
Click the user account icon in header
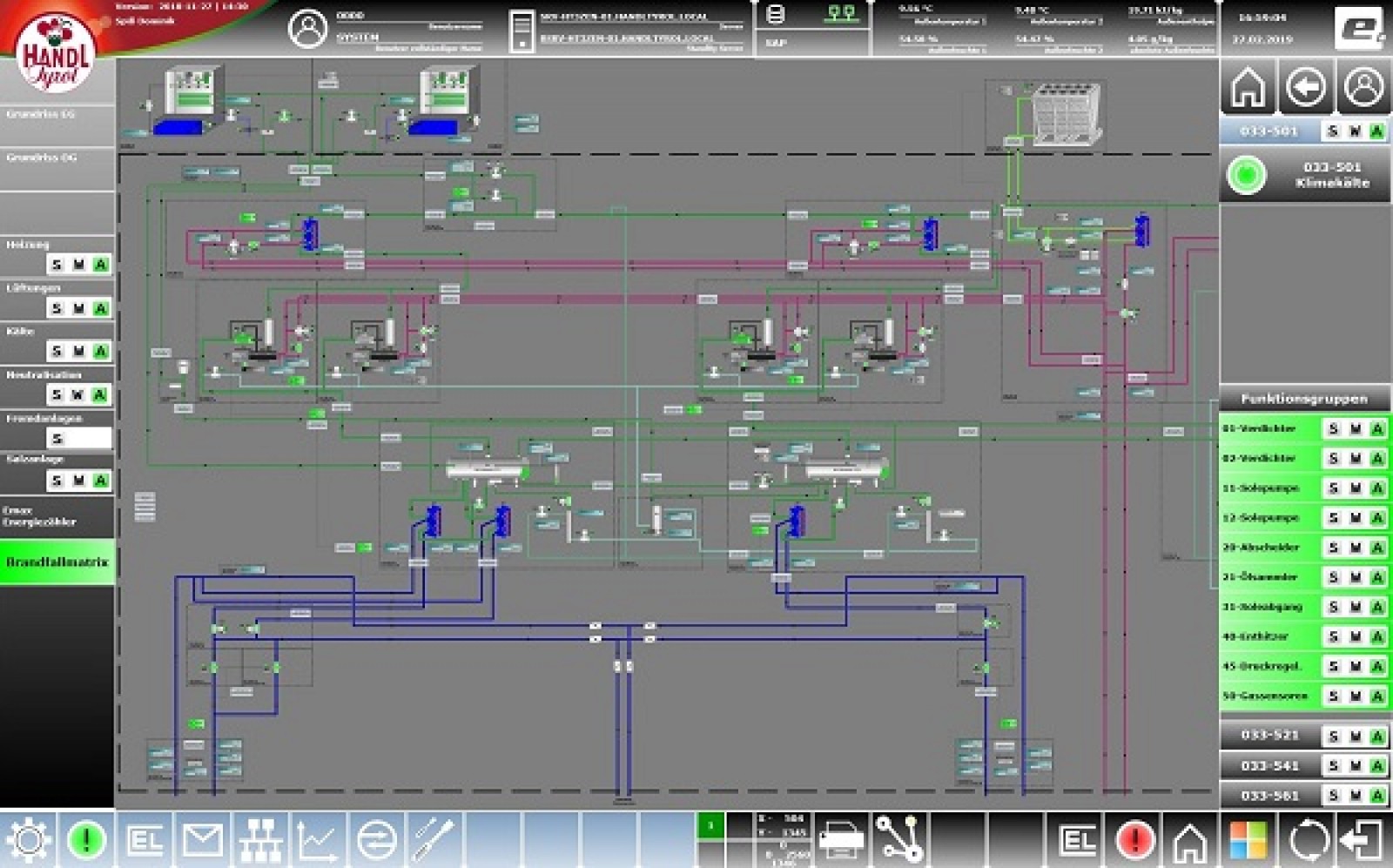(x=307, y=29)
